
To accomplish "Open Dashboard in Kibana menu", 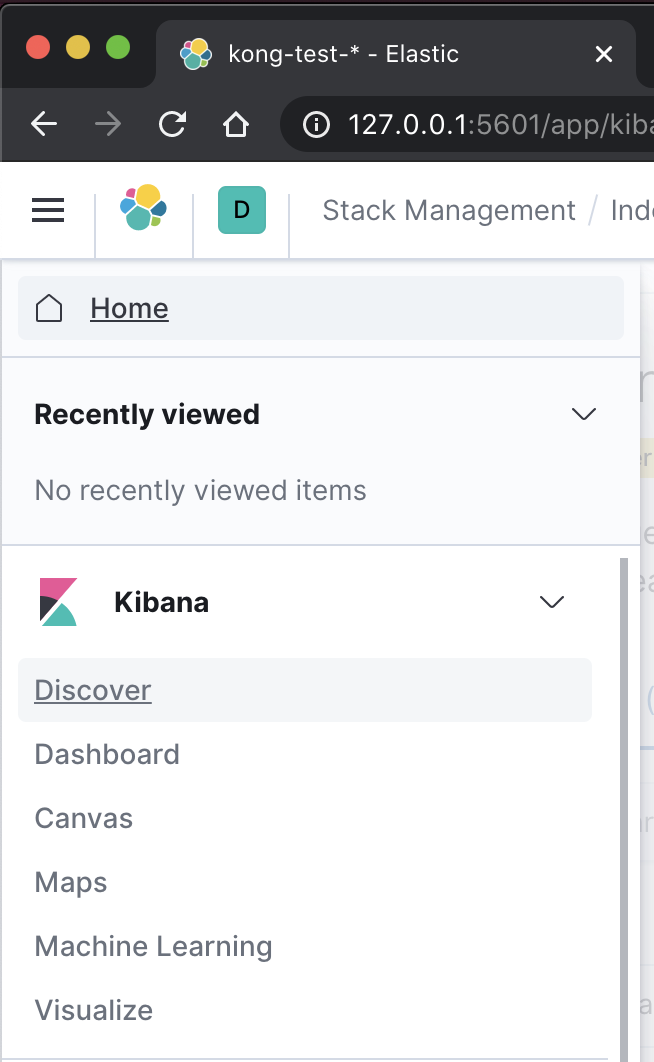I will click(x=107, y=754).
